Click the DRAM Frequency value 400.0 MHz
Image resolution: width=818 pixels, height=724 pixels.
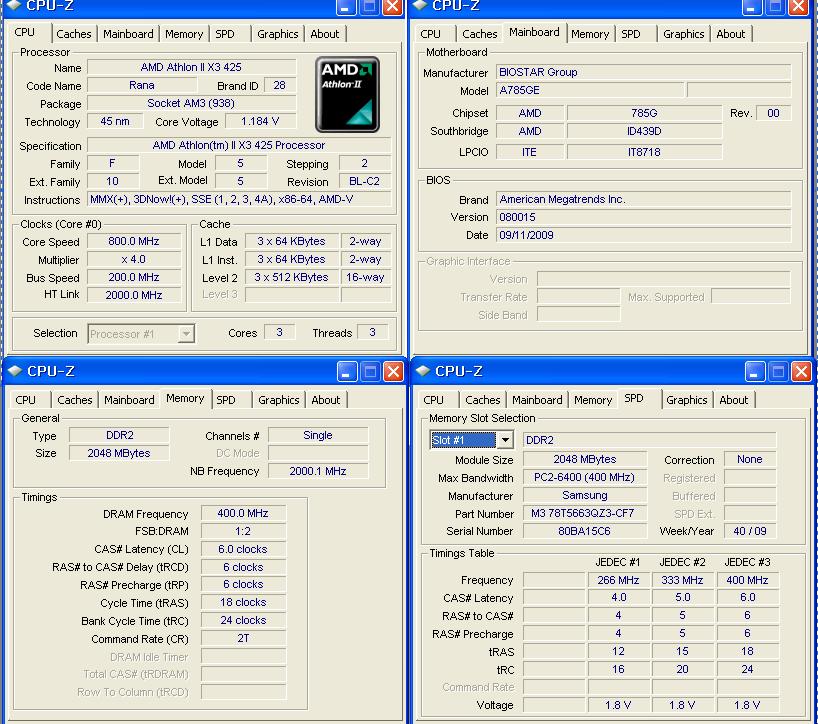pyautogui.click(x=243, y=513)
